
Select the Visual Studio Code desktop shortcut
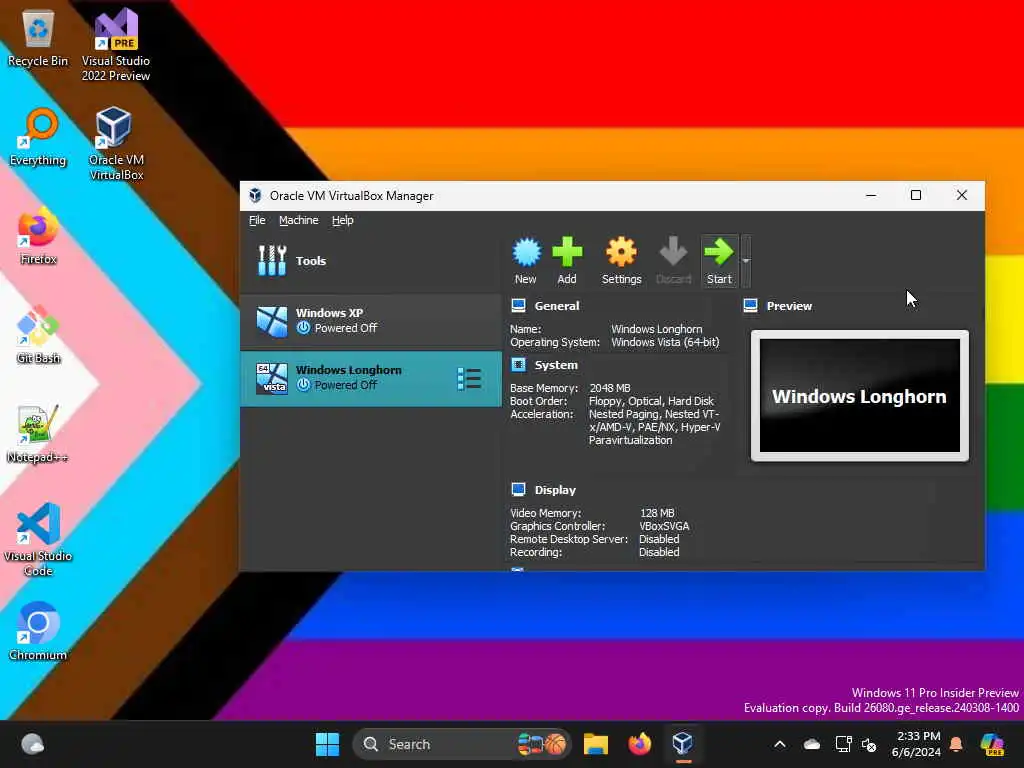(38, 539)
